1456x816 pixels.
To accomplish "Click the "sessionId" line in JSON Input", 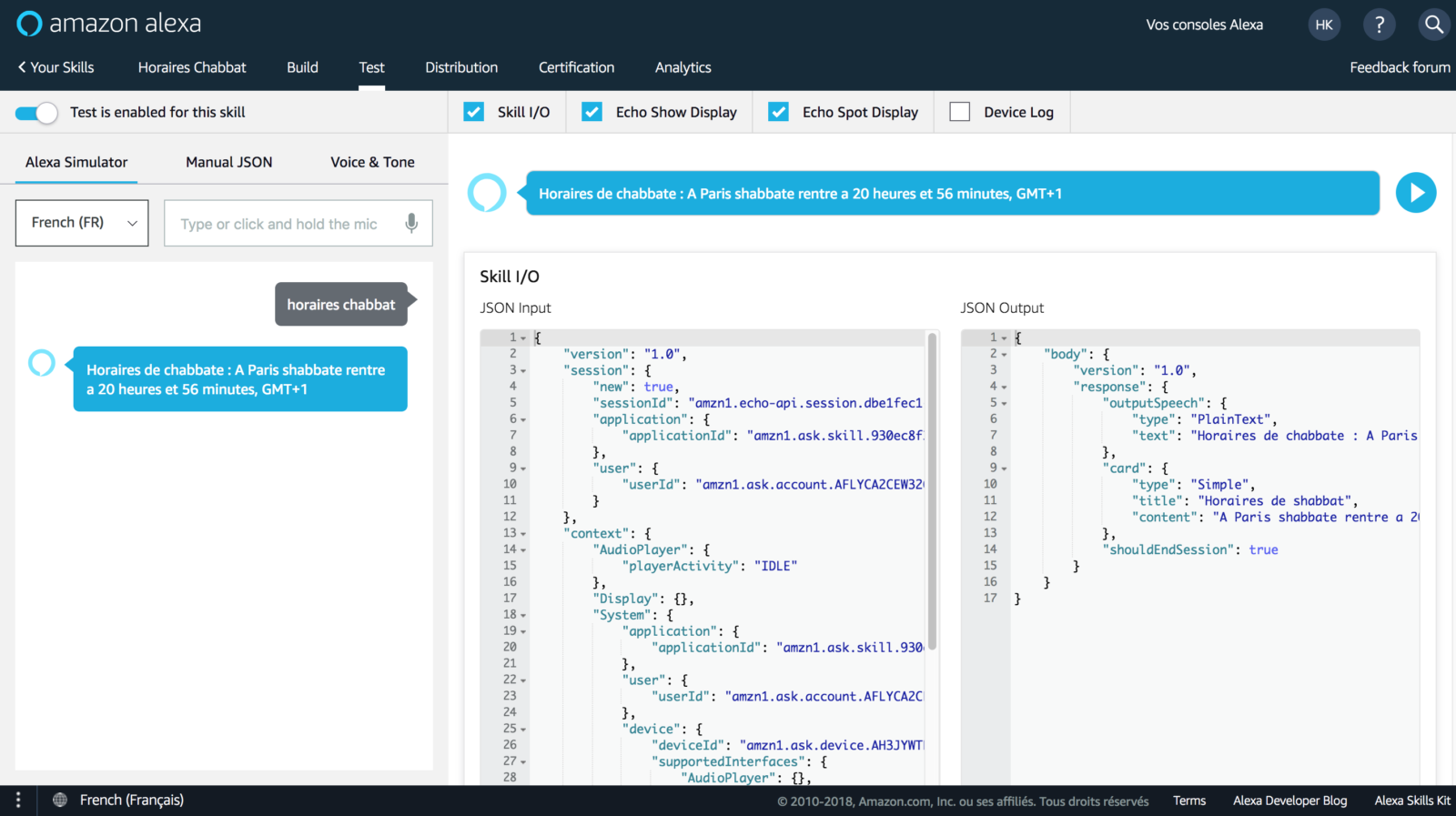I will point(757,403).
